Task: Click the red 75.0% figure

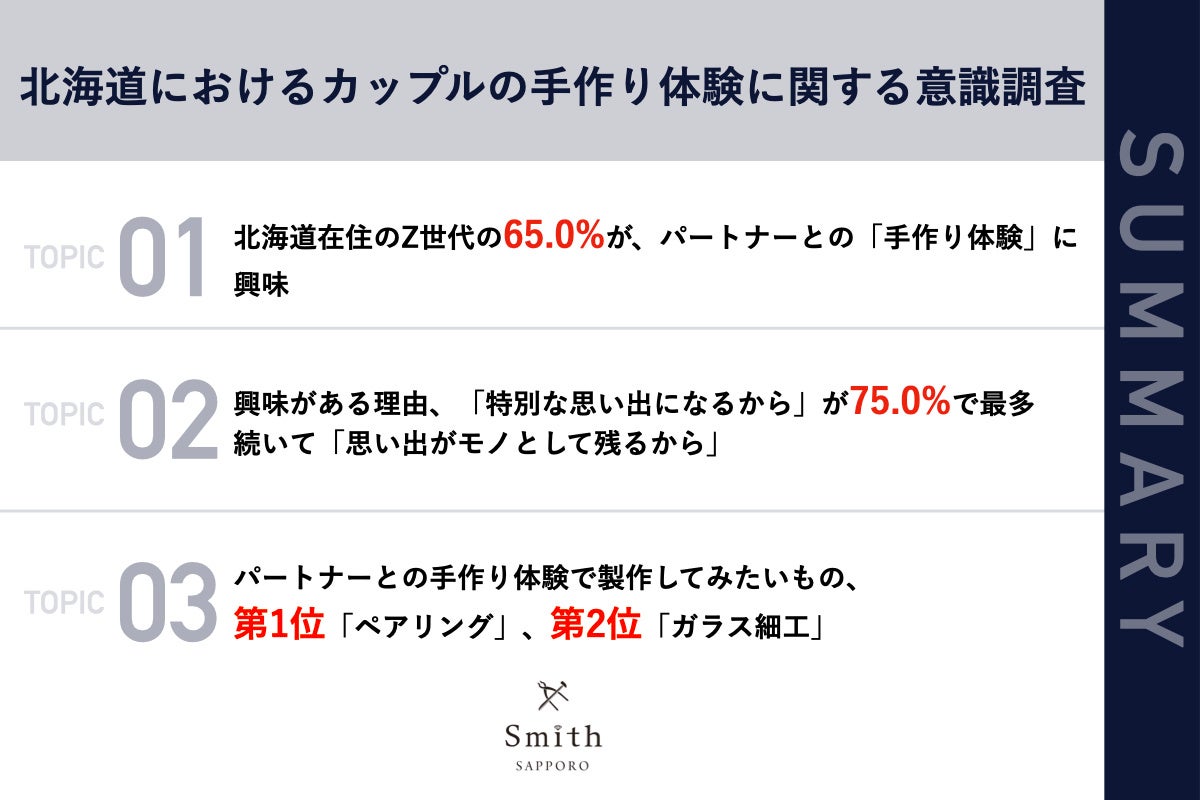Action: [899, 401]
